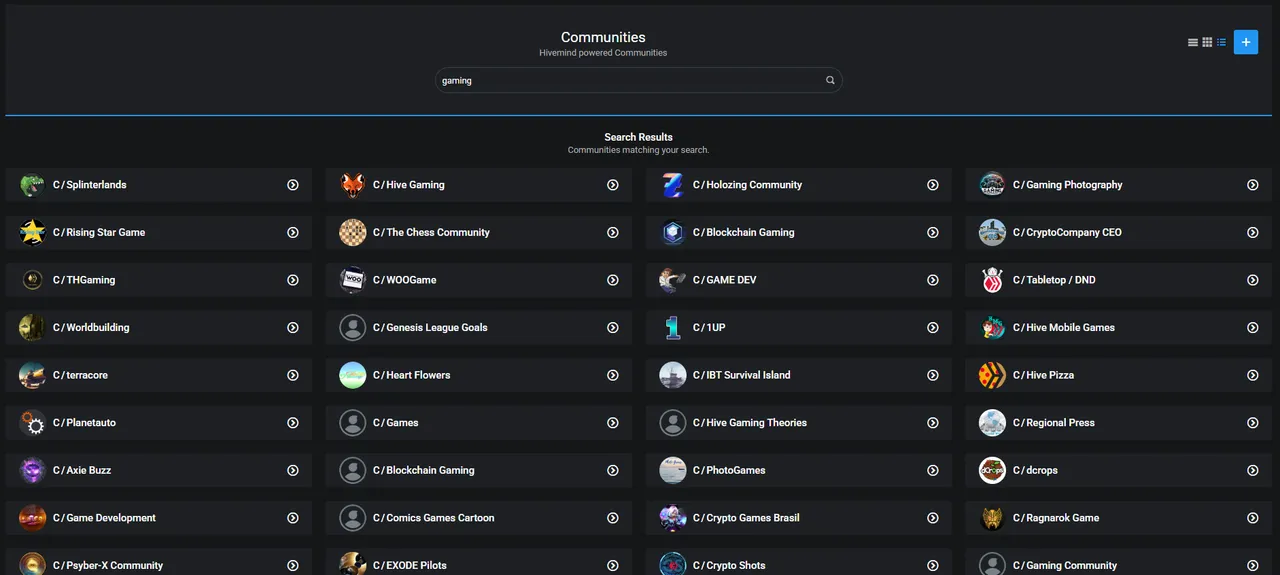The height and width of the screenshot is (575, 1280).
Task: Open WOOGame with its arrow icon
Action: (613, 280)
